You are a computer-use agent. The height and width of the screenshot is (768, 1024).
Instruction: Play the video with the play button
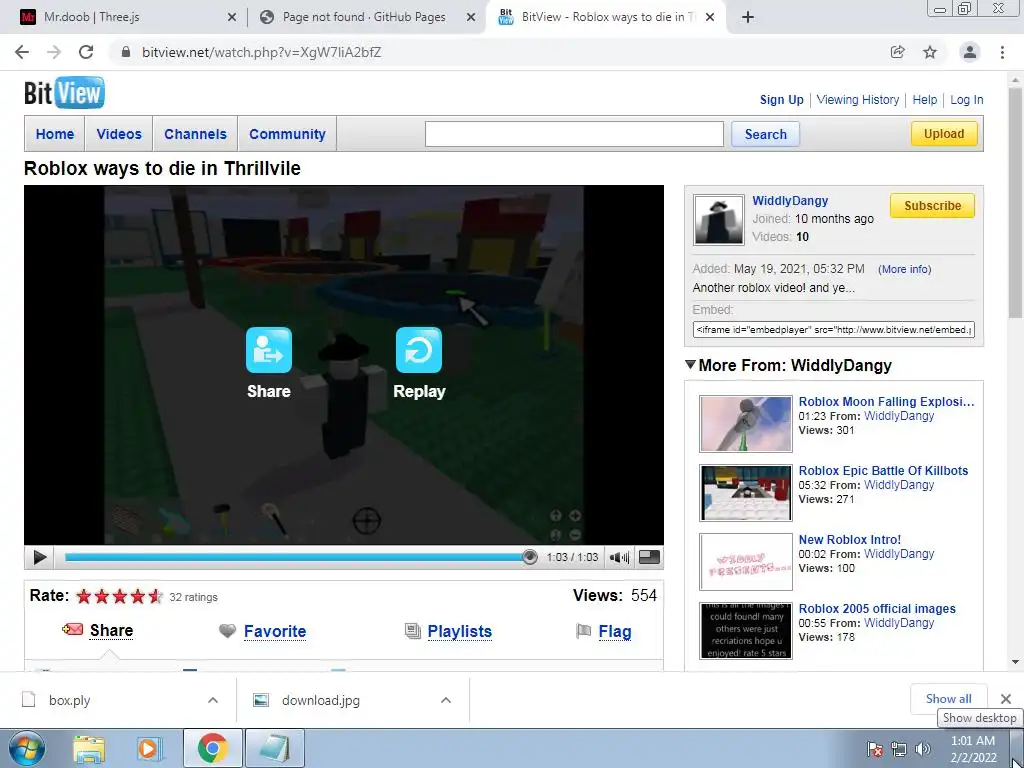(x=39, y=557)
